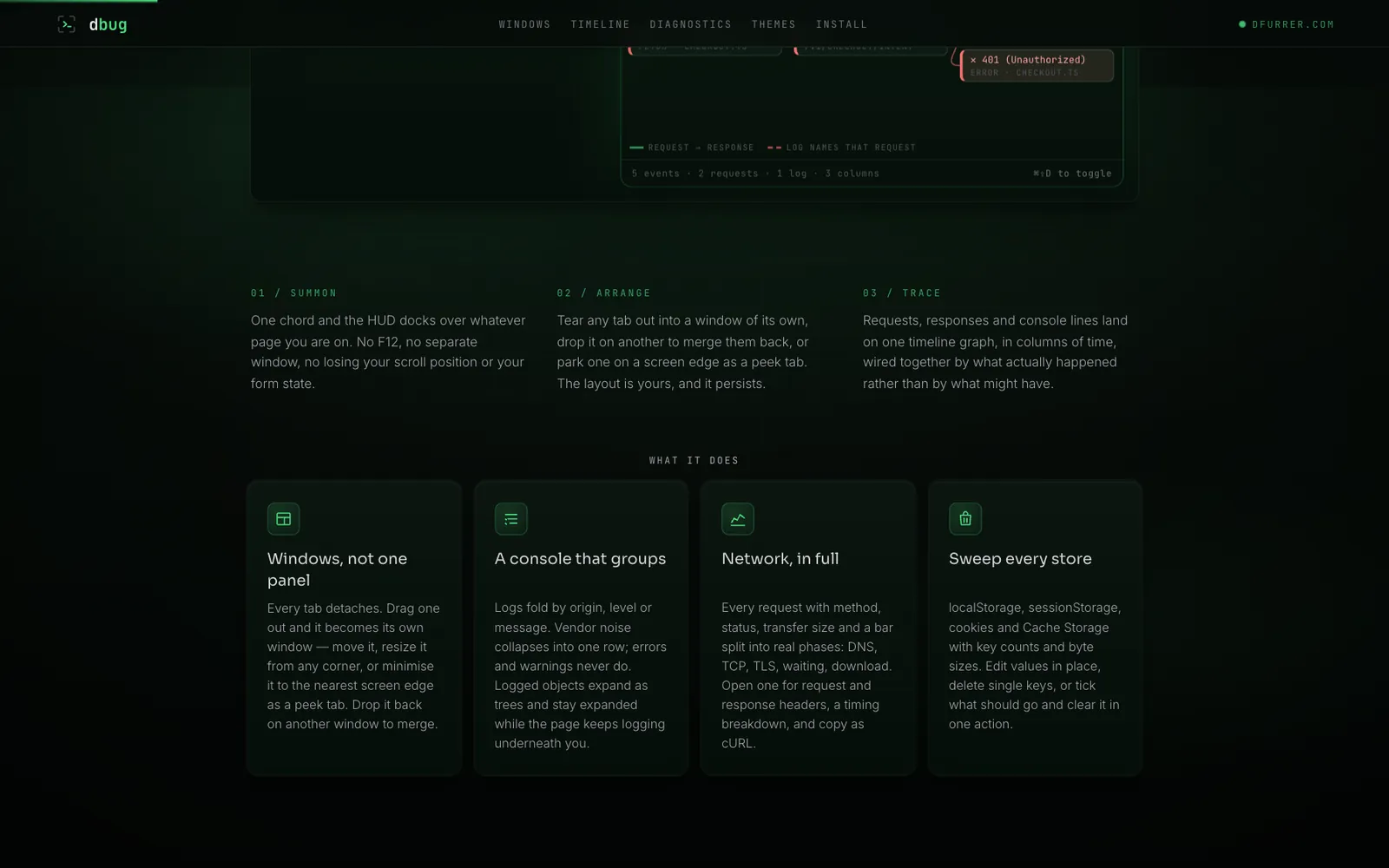Click the '01 / SUMMON' label
Viewport: 1389px width, 868px height.
(293, 293)
